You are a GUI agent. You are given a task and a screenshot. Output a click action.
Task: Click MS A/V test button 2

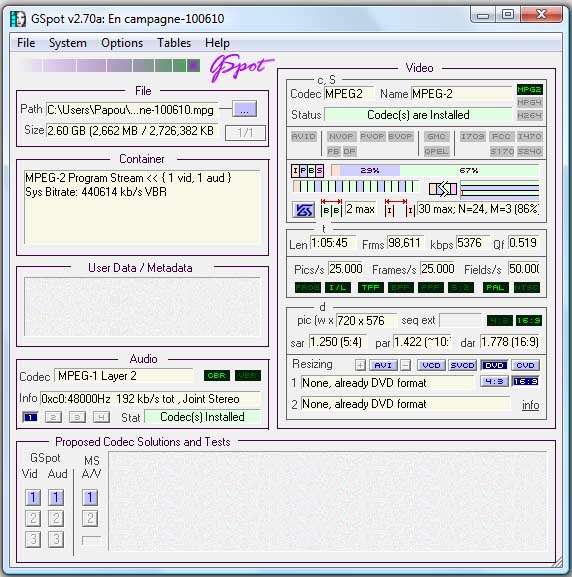tap(90, 518)
